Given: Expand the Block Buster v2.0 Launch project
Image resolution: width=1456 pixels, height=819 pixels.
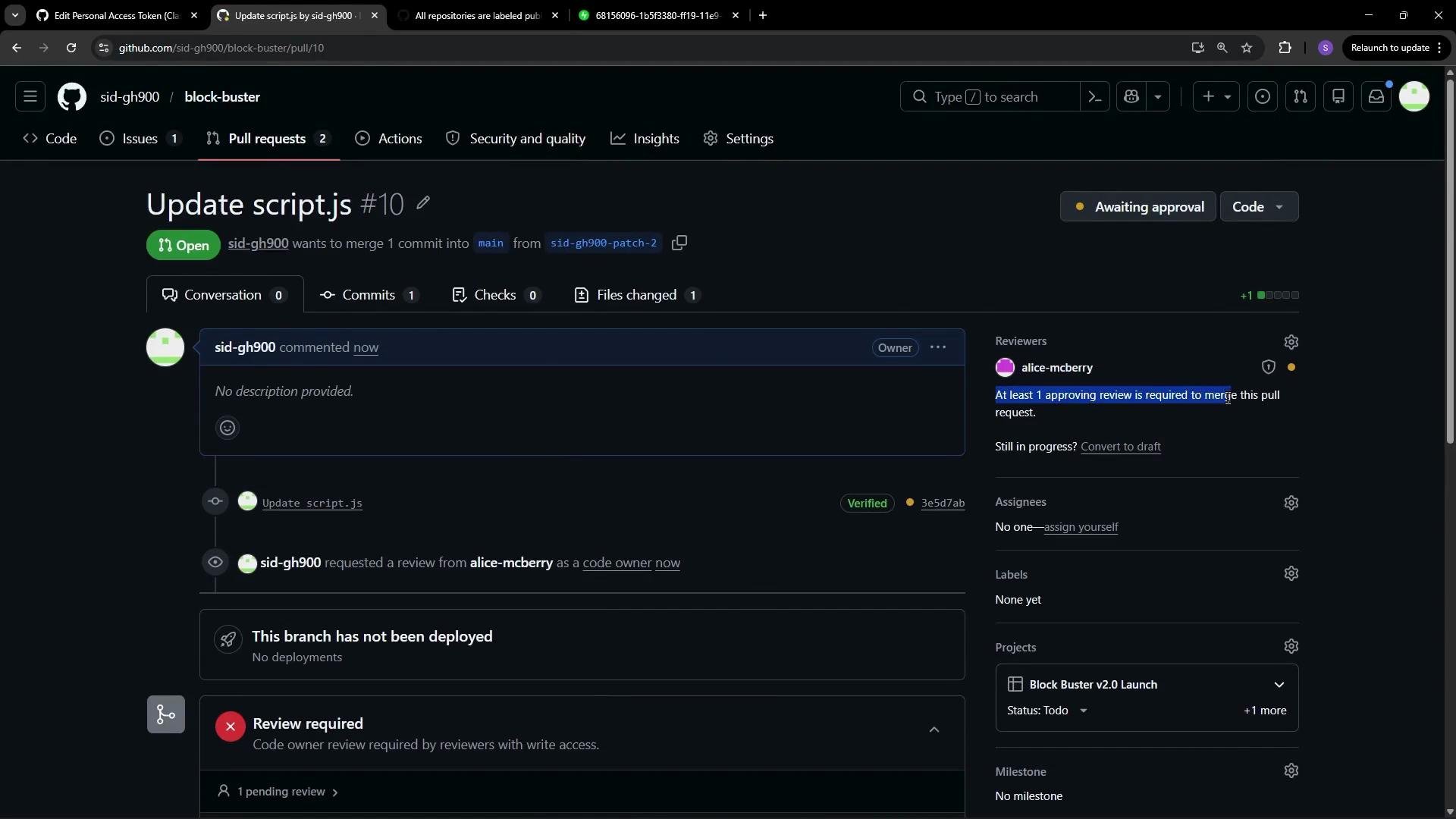Looking at the screenshot, I should coord(1279,684).
